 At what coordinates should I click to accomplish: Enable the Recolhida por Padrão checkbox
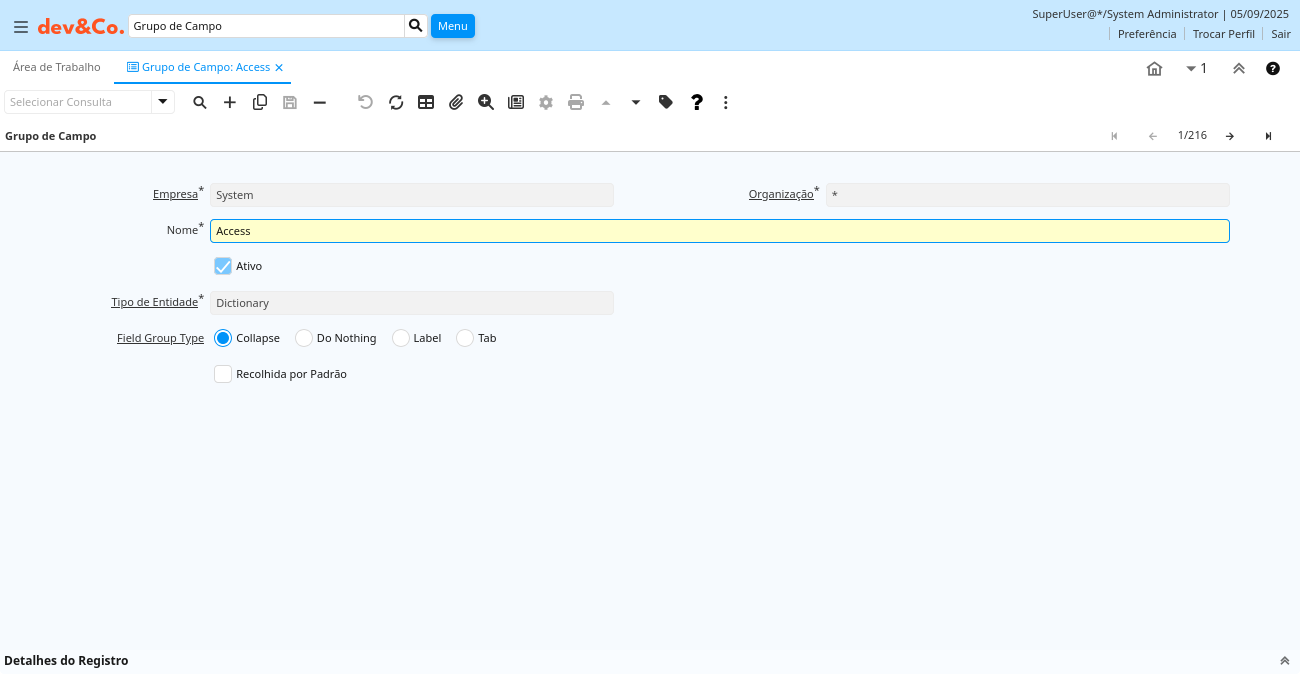click(x=223, y=374)
